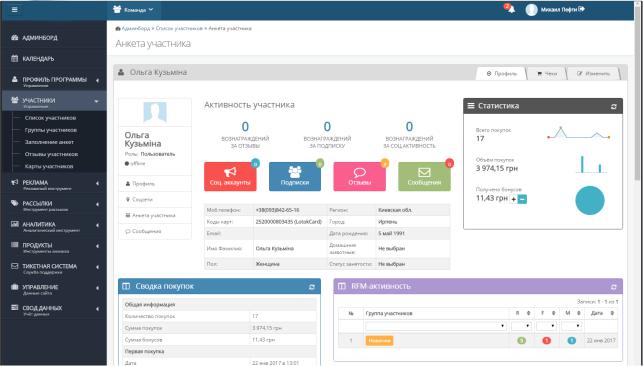Image resolution: width=643 pixels, height=366 pixels.
Task: Click the orange group badge in RFM row
Action: click(379, 341)
